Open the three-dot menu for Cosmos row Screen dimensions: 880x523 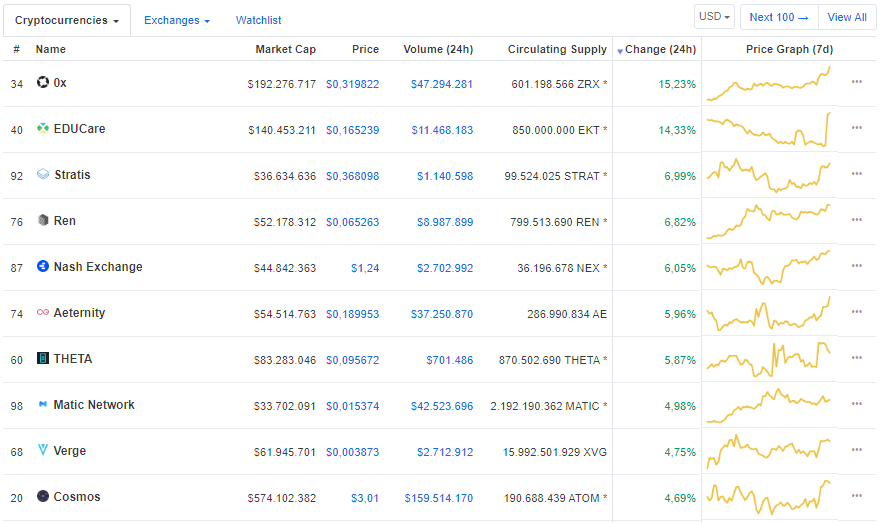[x=856, y=496]
